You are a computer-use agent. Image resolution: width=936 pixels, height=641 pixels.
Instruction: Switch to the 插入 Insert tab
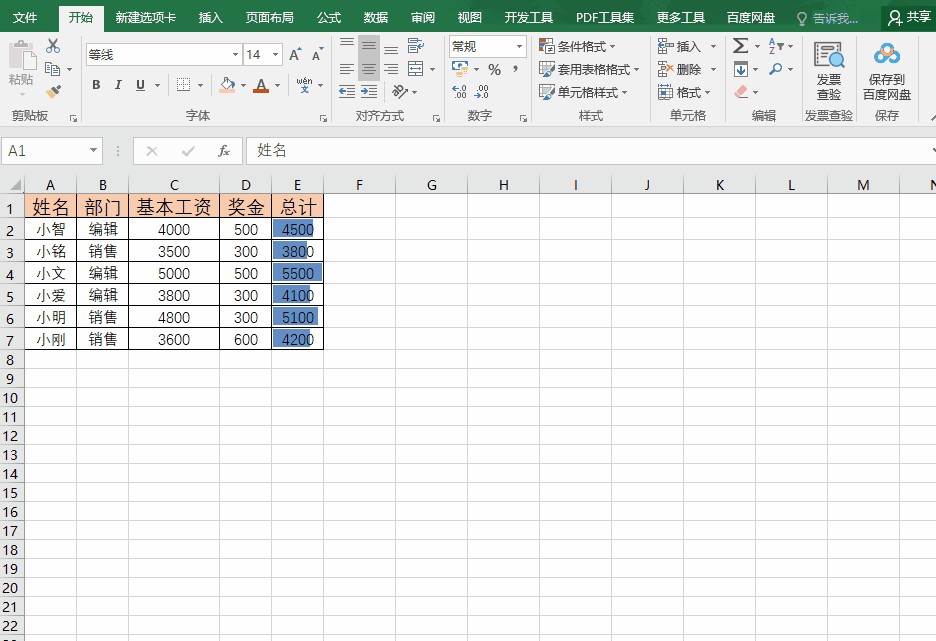[210, 17]
